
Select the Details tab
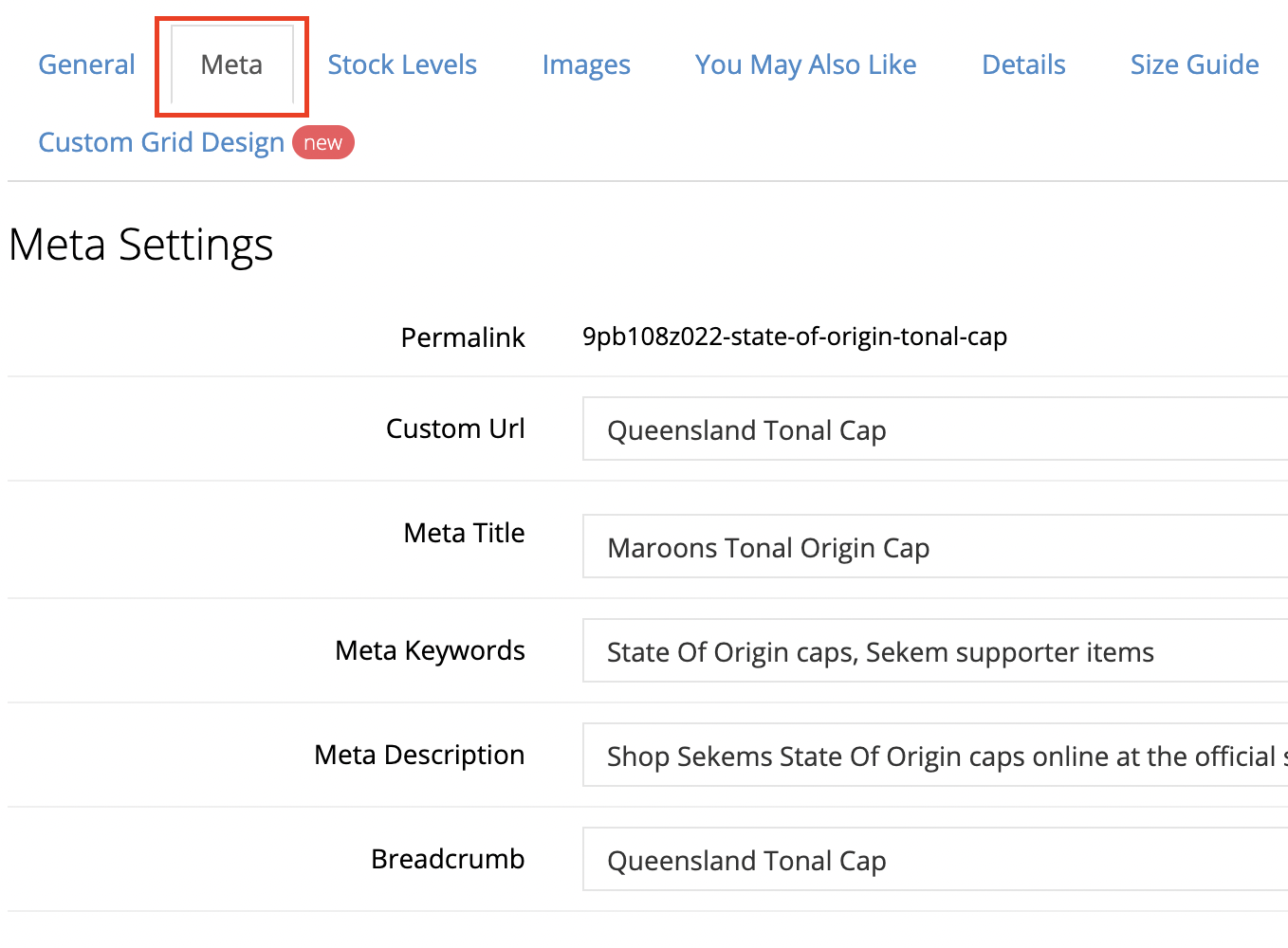pyautogui.click(x=1023, y=64)
